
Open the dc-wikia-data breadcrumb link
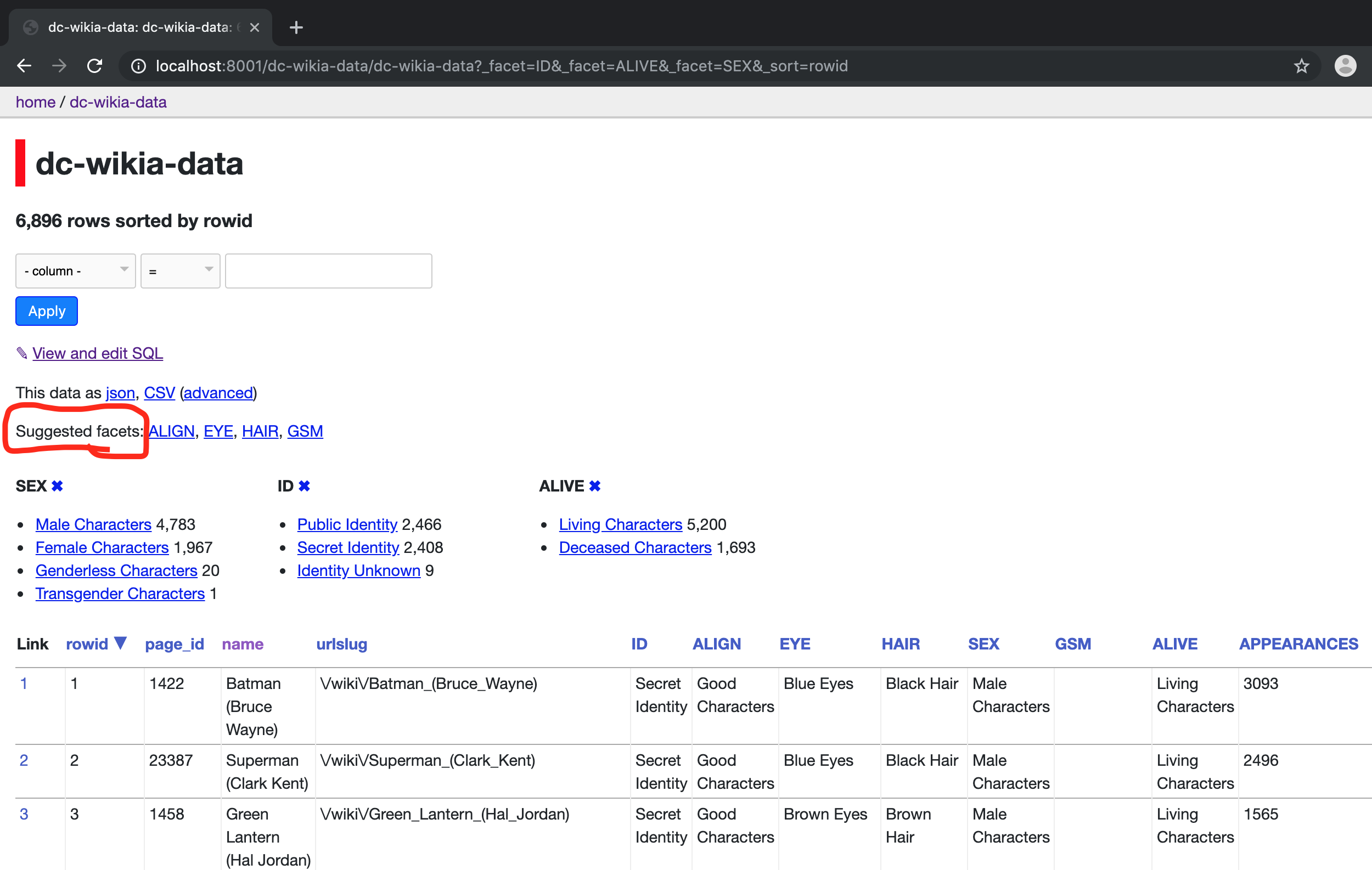[x=118, y=103]
